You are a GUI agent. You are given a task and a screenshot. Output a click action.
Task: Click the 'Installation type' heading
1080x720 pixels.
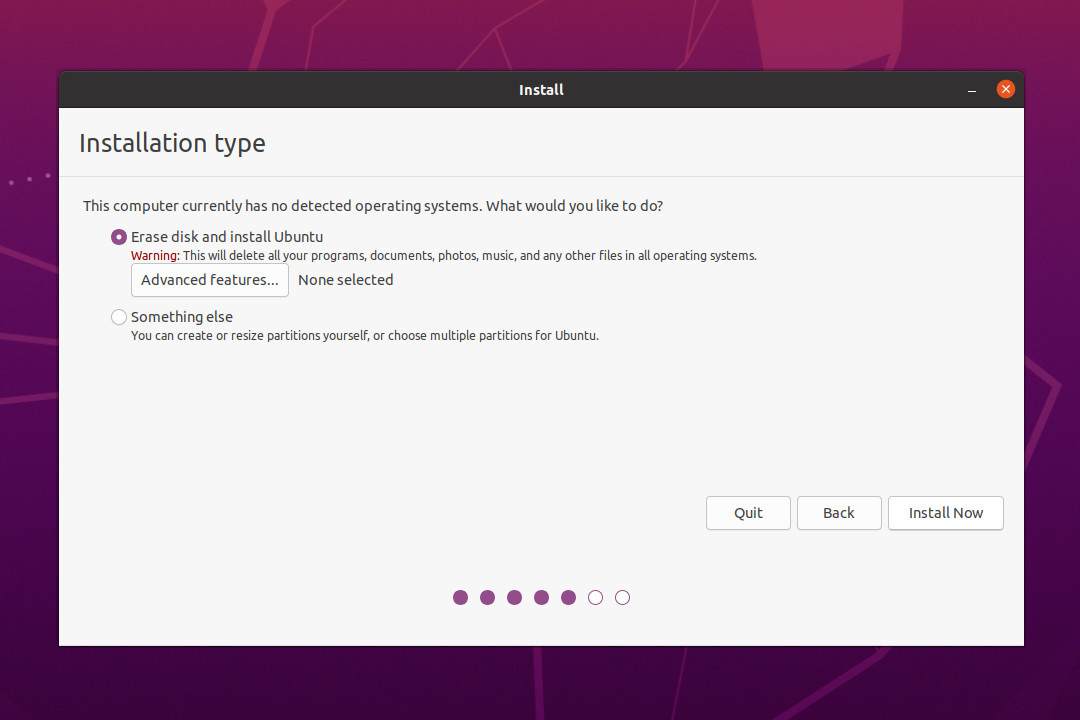[172, 143]
